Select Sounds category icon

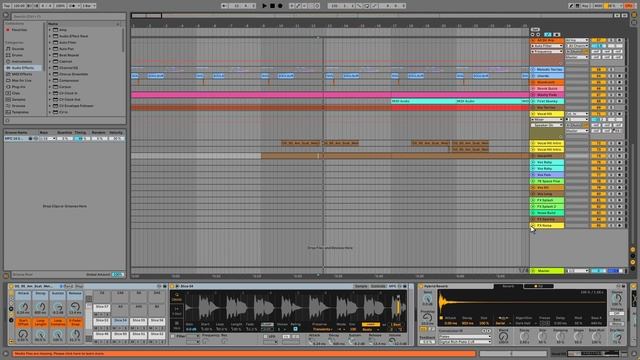click(8, 49)
